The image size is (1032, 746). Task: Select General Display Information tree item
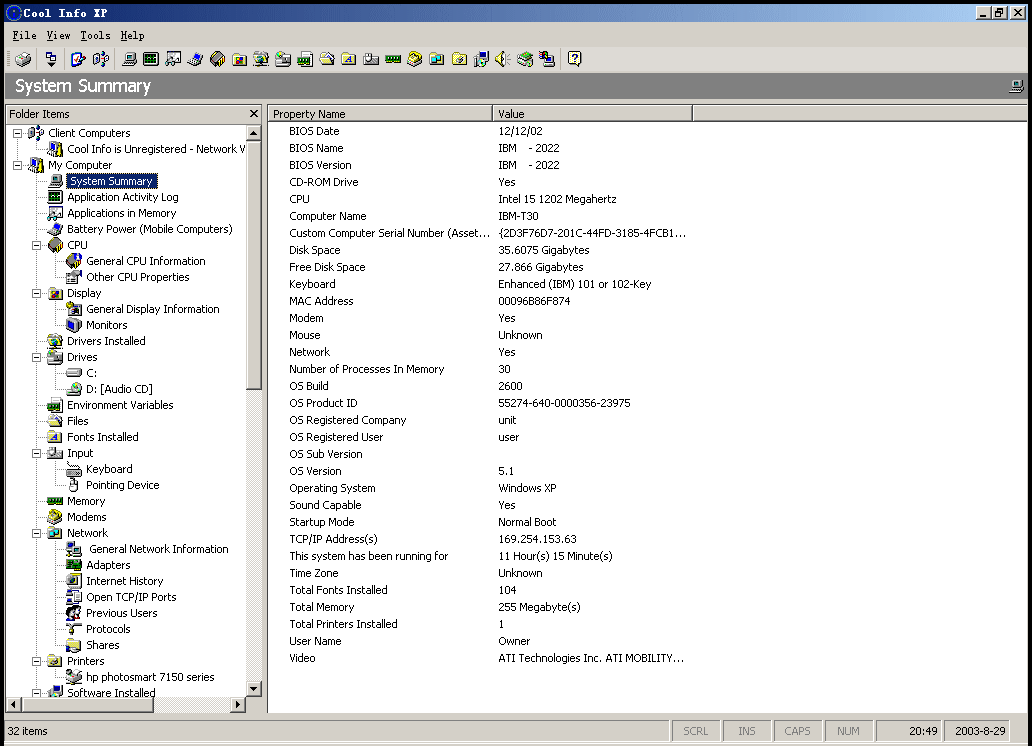(153, 309)
